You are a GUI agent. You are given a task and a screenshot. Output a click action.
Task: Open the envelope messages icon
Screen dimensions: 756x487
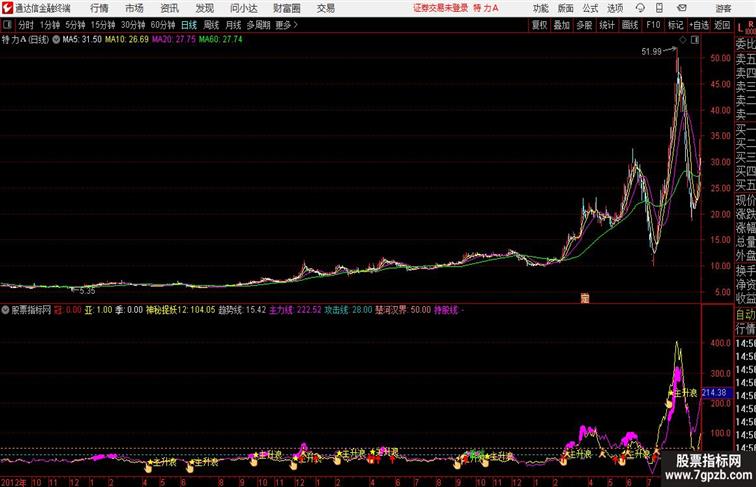[682, 8]
